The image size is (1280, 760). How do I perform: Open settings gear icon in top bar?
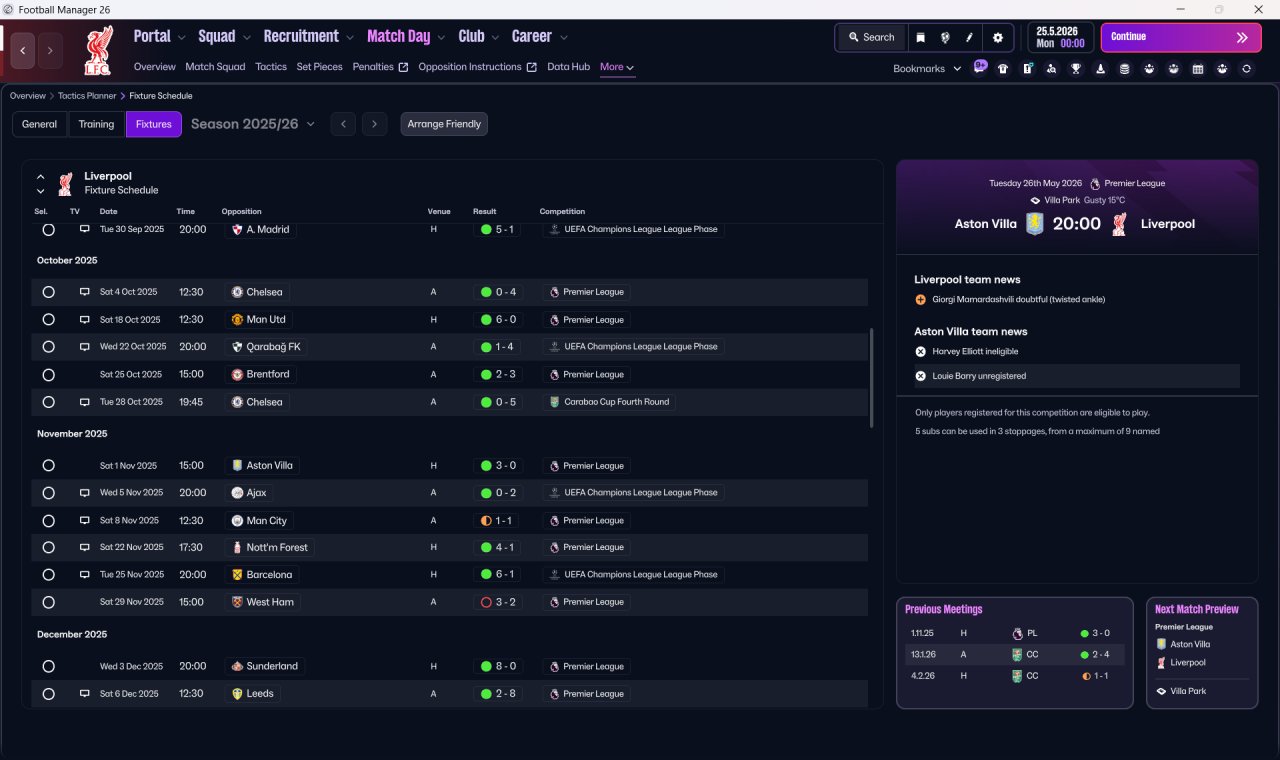pyautogui.click(x=997, y=37)
